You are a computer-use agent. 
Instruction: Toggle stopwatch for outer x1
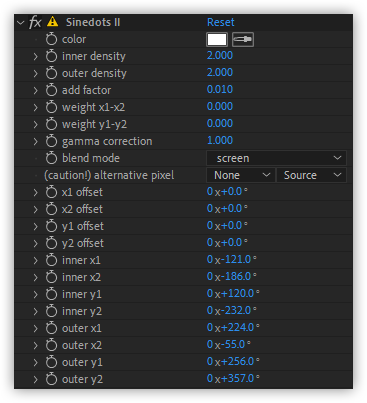pos(51,328)
